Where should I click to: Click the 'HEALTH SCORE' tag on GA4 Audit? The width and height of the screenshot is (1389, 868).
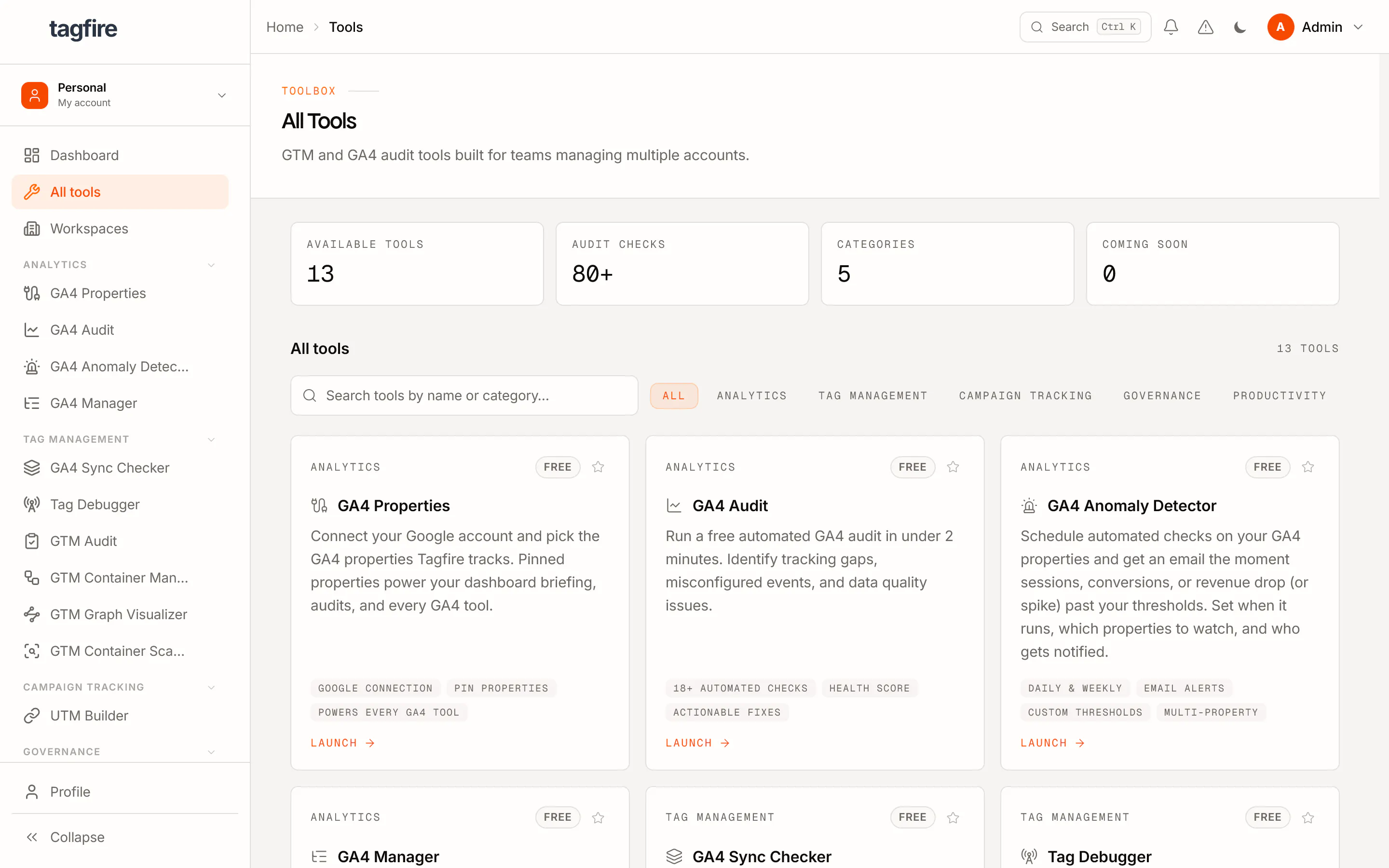coord(870,688)
